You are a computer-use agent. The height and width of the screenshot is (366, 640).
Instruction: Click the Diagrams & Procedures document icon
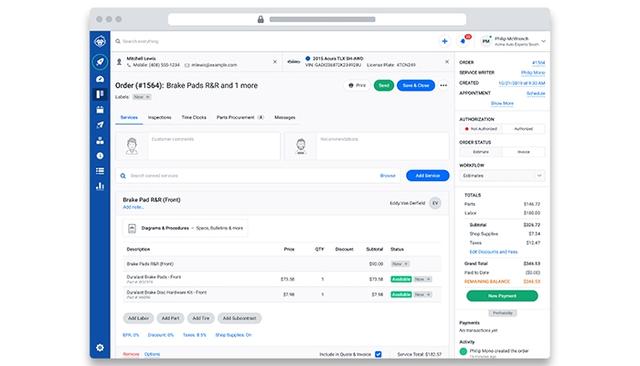[132, 228]
